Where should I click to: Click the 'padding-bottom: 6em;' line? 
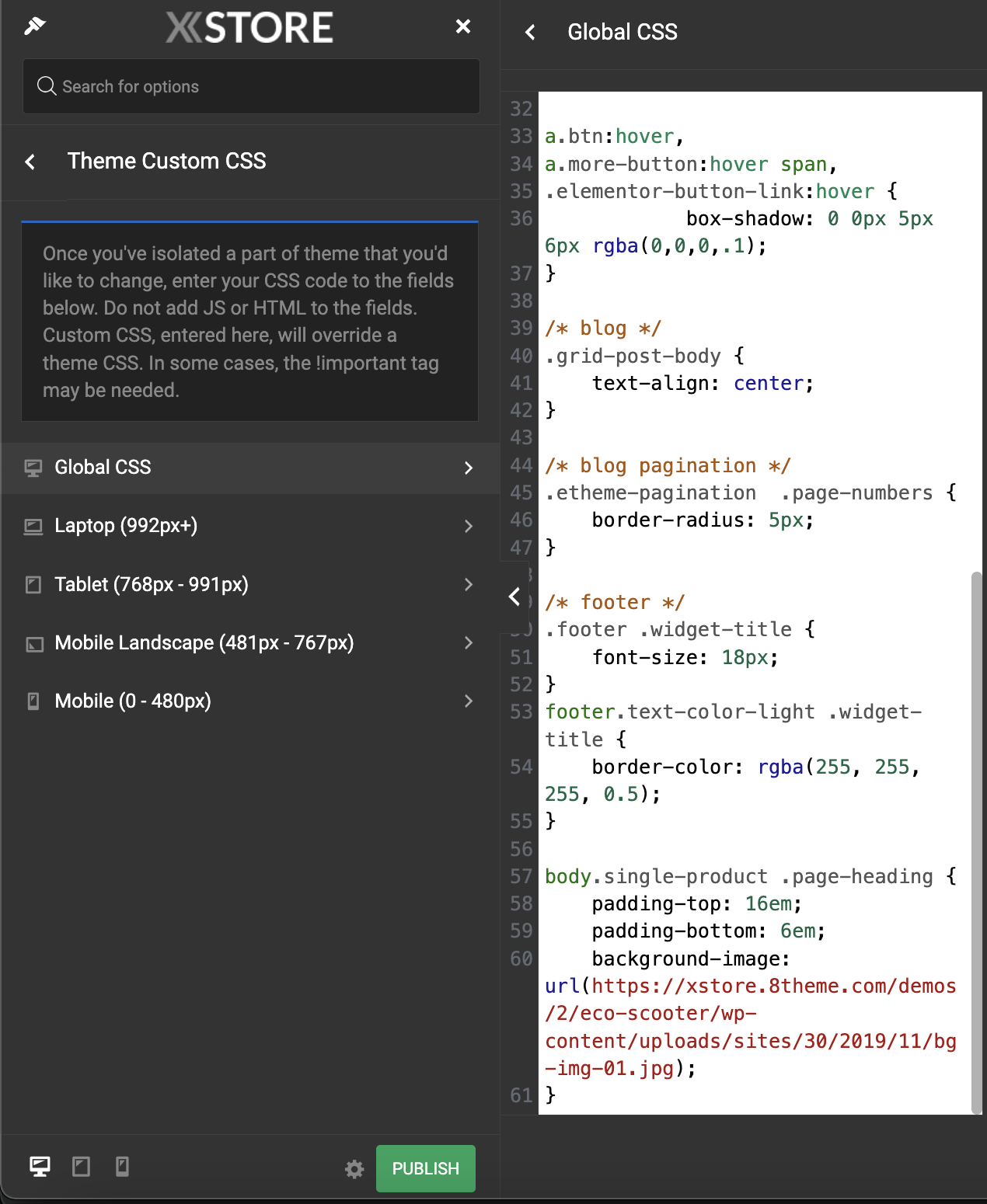[x=709, y=931]
